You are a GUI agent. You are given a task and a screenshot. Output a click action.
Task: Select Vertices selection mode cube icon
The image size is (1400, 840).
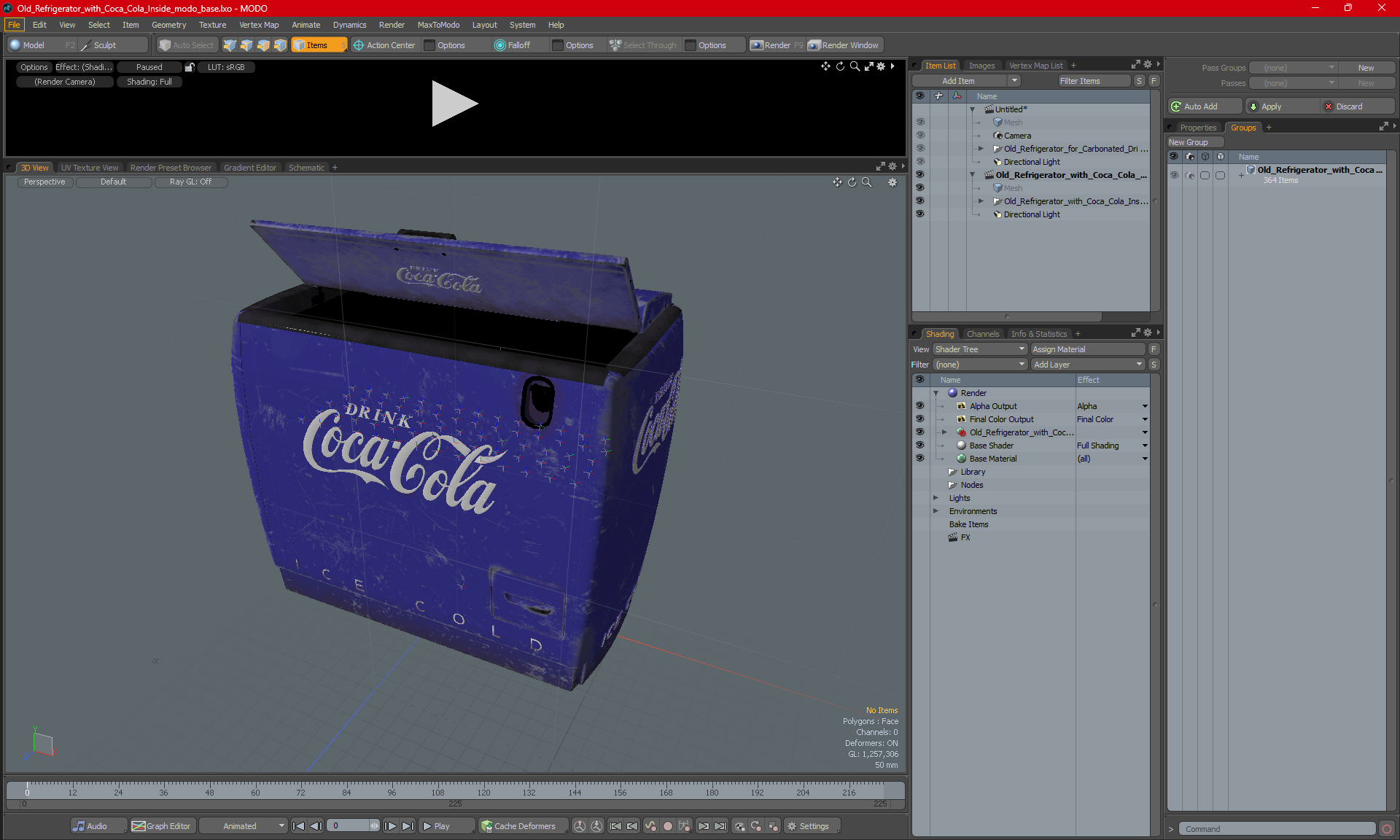[230, 45]
